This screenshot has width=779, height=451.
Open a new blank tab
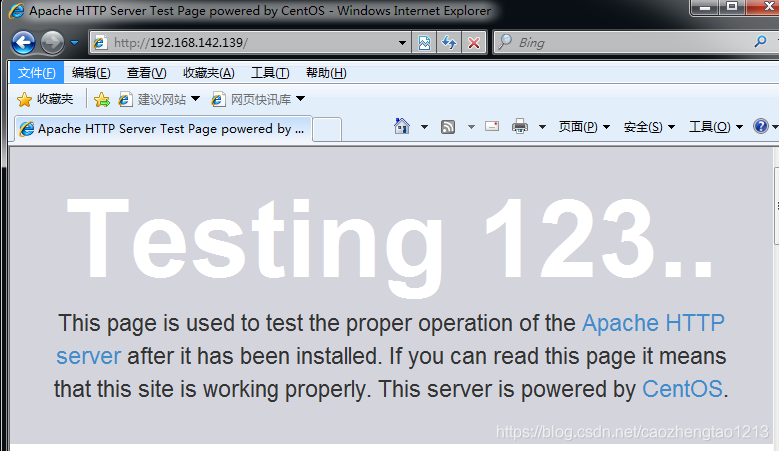click(327, 130)
